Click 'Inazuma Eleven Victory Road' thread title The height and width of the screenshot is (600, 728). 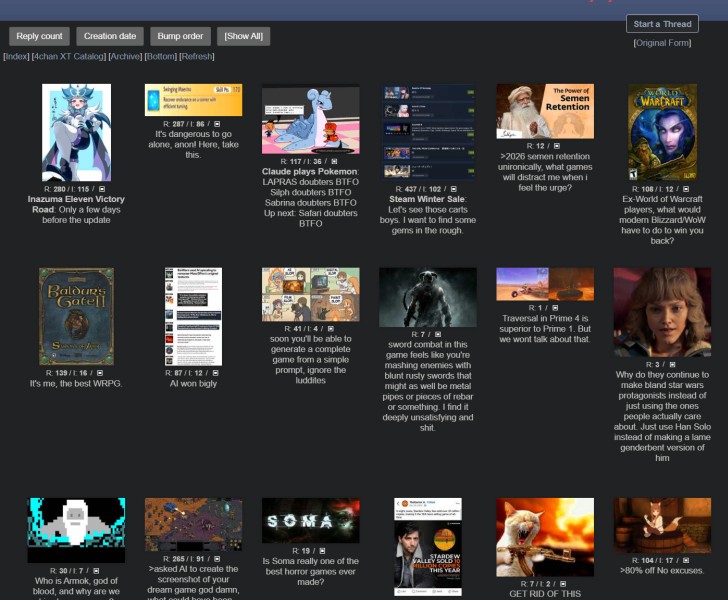[76, 204]
